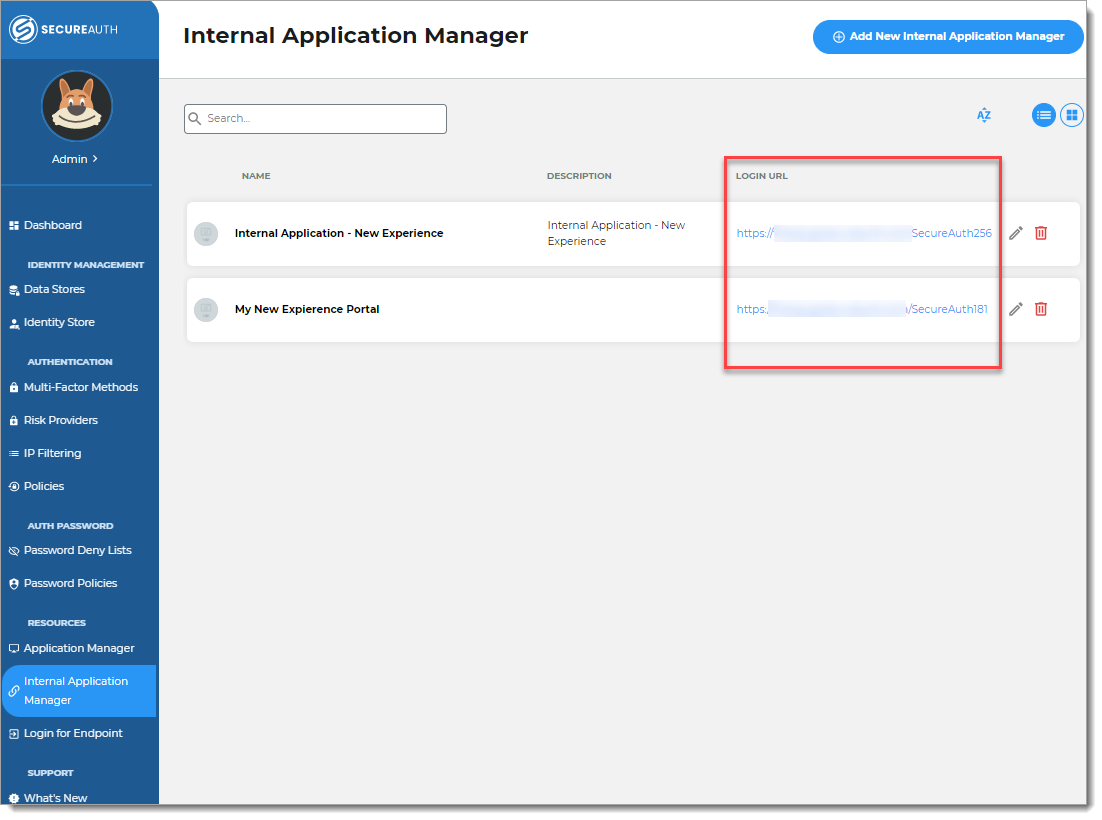Click Add New Internal Application Manager

coord(947,37)
